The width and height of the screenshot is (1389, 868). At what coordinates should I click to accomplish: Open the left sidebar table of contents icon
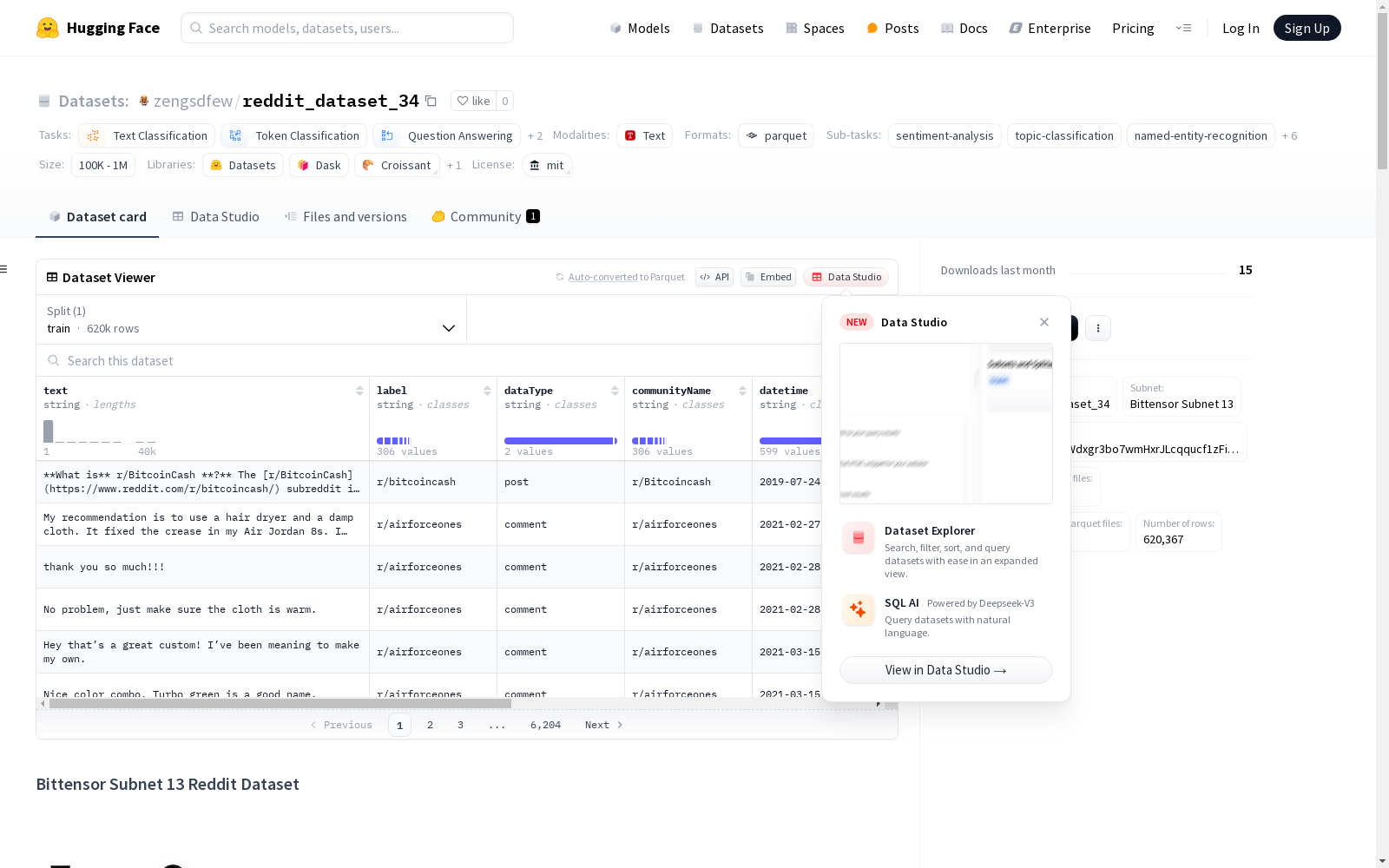coord(4,269)
